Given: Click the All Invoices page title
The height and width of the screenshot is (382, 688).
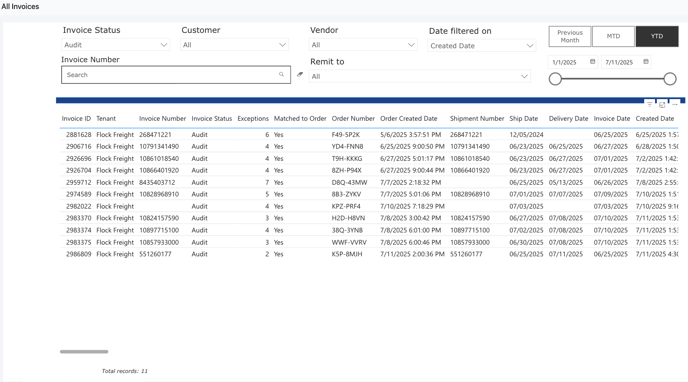Looking at the screenshot, I should click(20, 7).
